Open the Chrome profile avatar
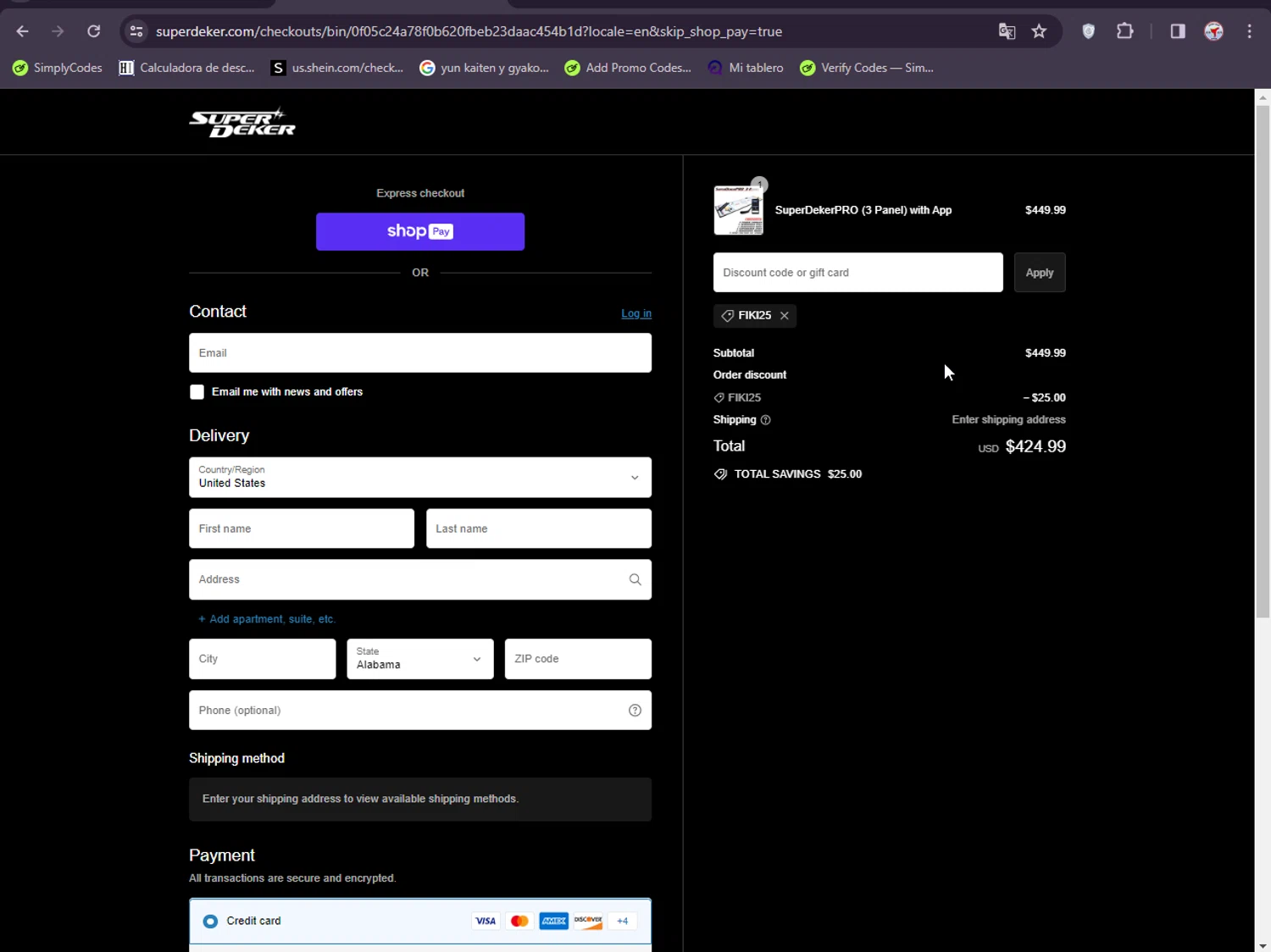1271x952 pixels. click(x=1214, y=31)
